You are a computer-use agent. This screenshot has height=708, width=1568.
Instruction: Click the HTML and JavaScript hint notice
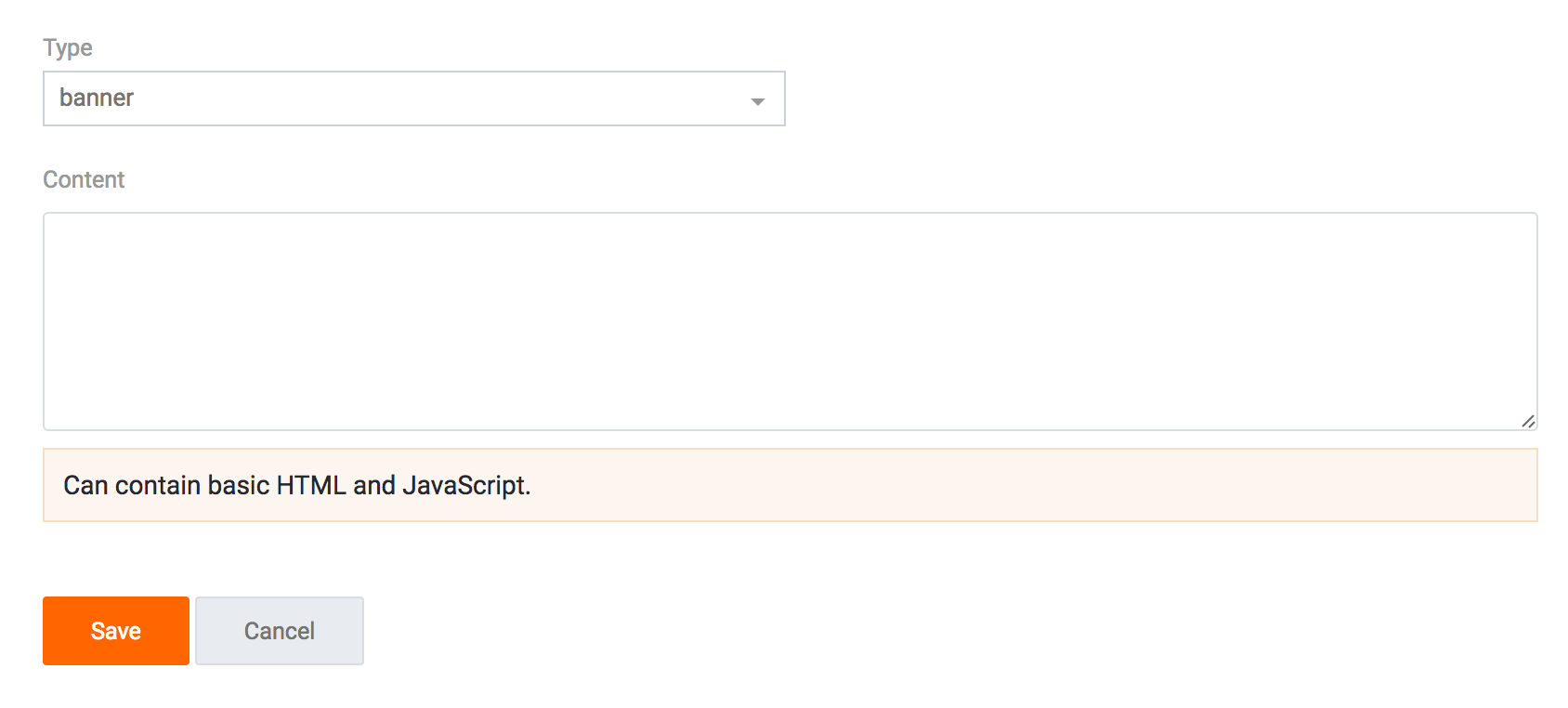point(790,485)
